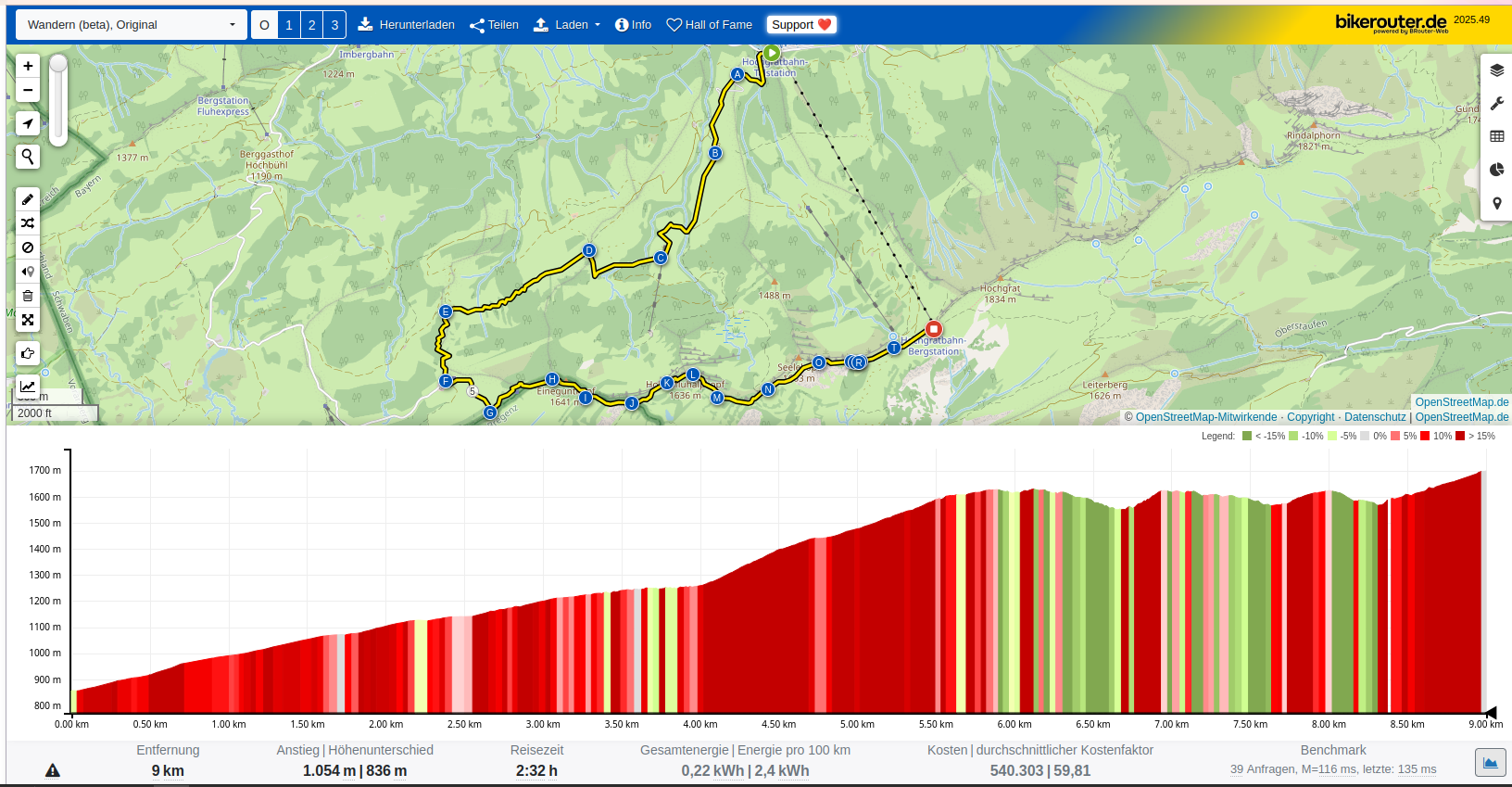Click the trash icon to clear route
Screen dimensions: 1512x787
coord(28,296)
